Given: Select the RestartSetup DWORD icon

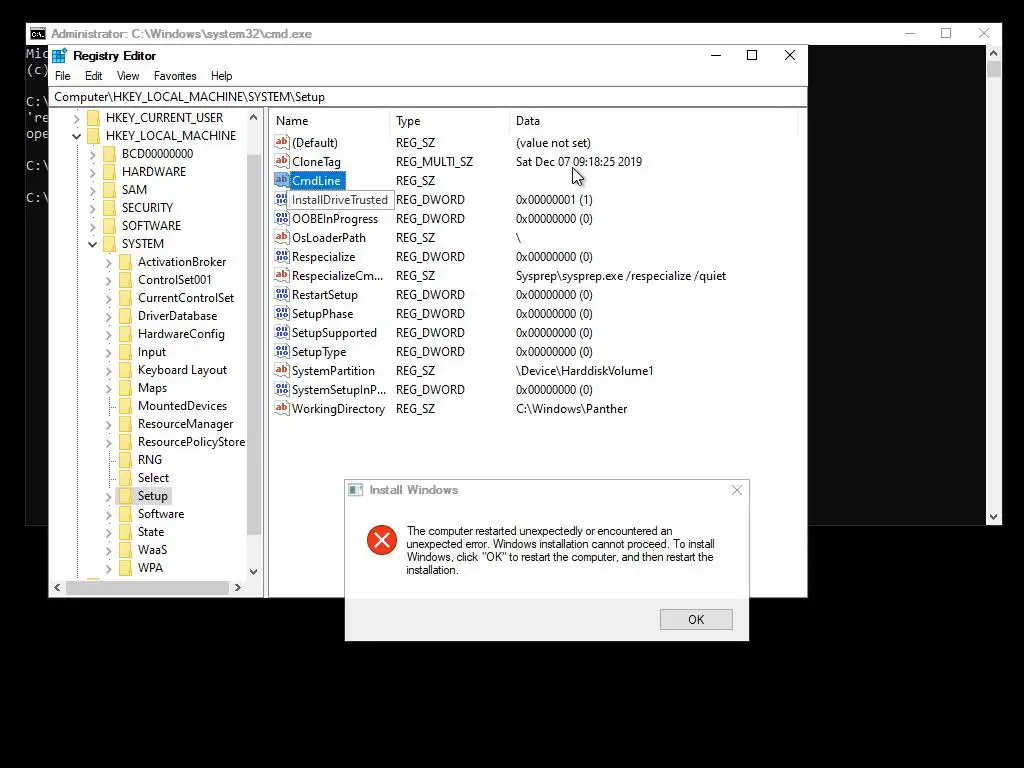Looking at the screenshot, I should 281,294.
